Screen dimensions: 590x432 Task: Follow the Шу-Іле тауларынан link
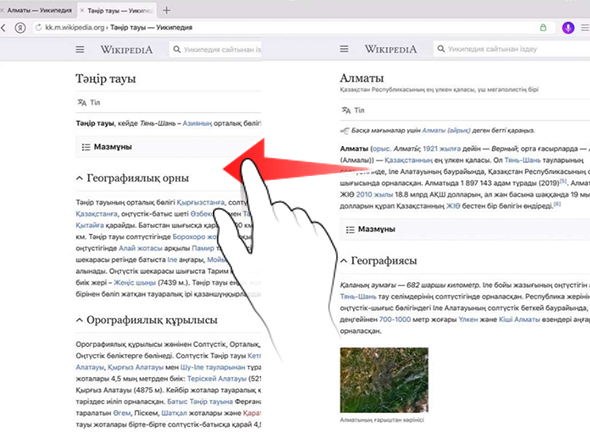point(213,367)
